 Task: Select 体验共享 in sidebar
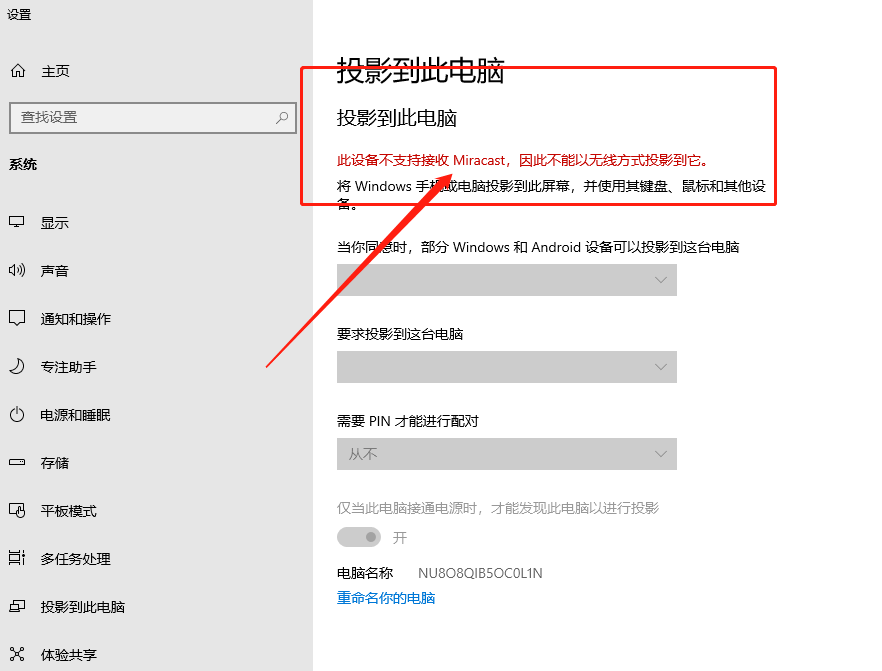pos(69,655)
